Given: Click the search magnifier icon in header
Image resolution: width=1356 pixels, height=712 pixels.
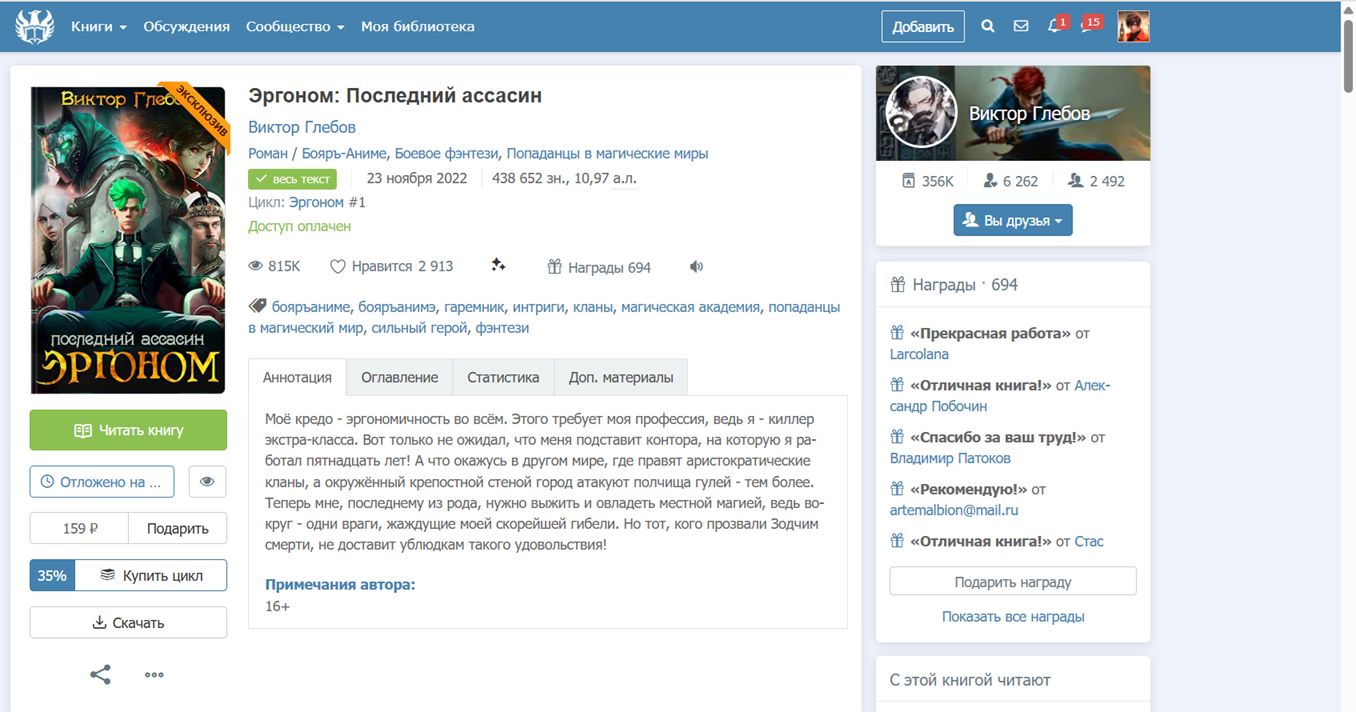Looking at the screenshot, I should pos(988,27).
